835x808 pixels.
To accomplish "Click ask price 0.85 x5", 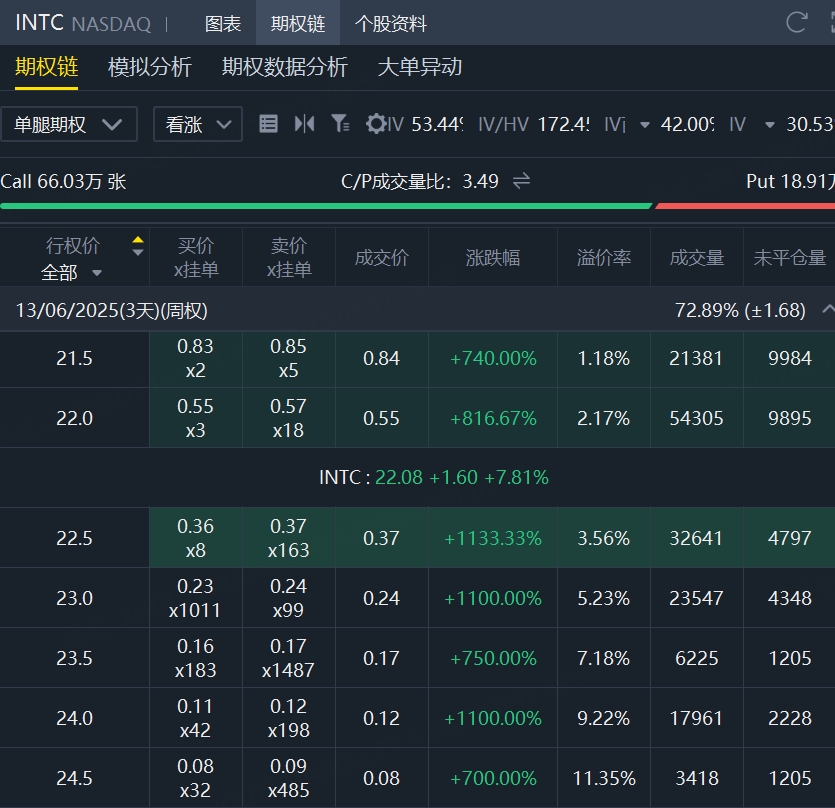I will pos(289,358).
